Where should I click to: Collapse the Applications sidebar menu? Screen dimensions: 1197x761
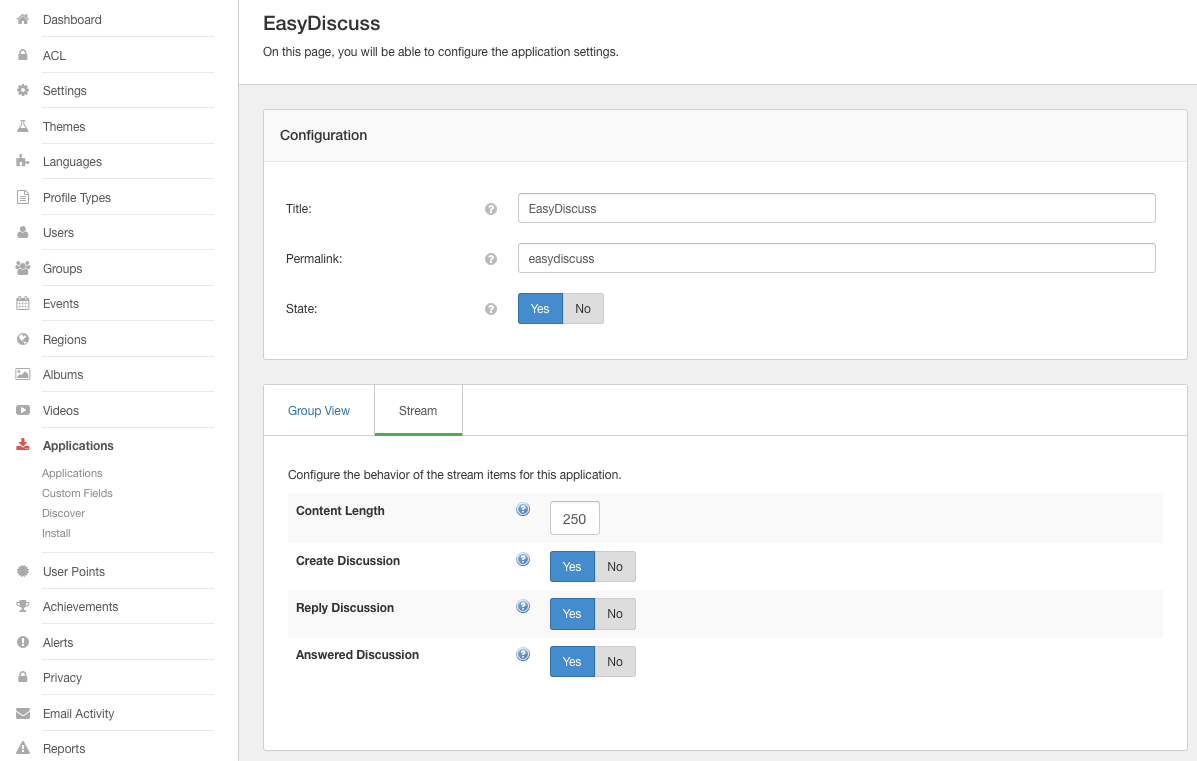[78, 446]
